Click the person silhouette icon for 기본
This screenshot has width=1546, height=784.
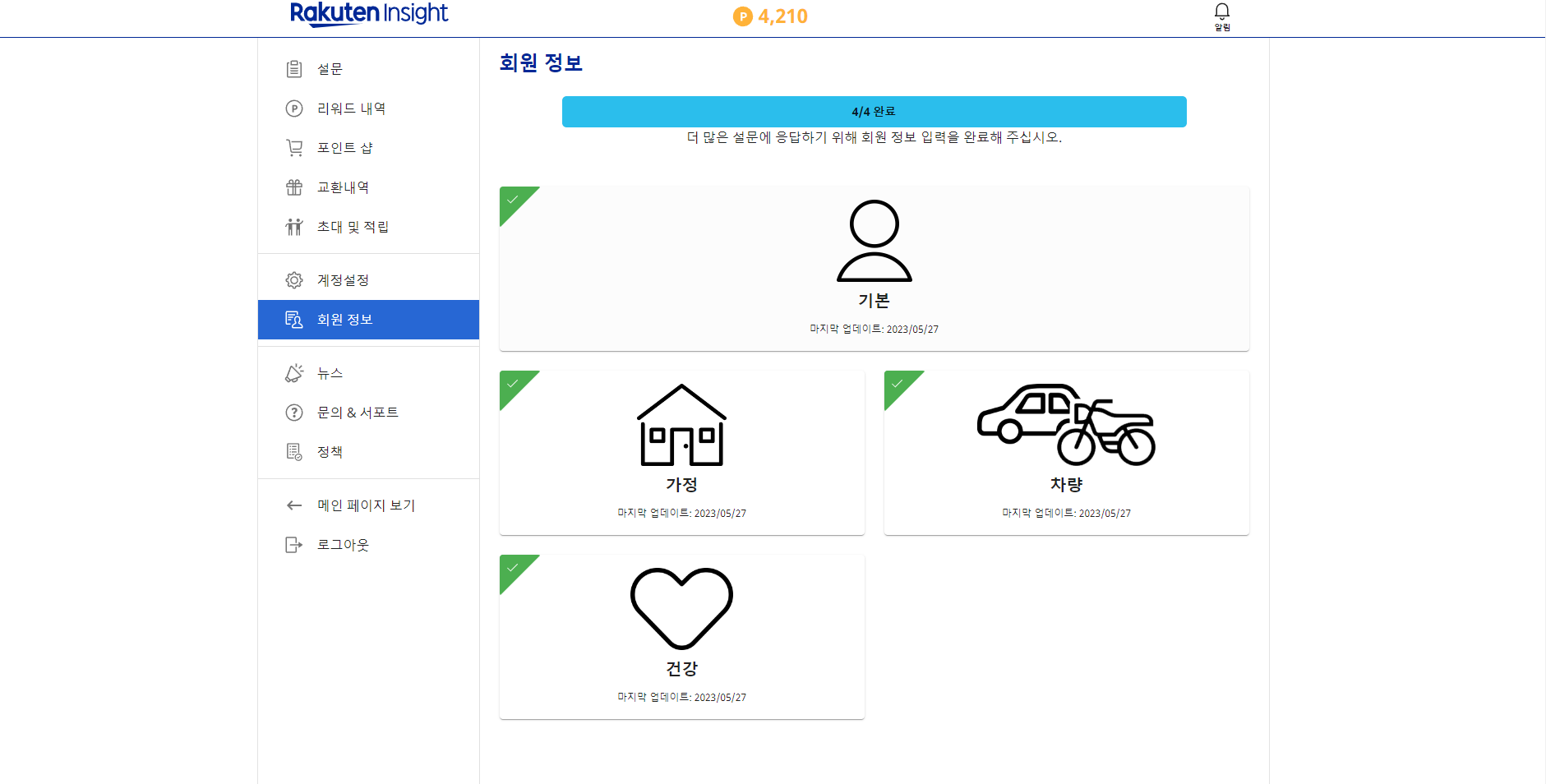[875, 241]
